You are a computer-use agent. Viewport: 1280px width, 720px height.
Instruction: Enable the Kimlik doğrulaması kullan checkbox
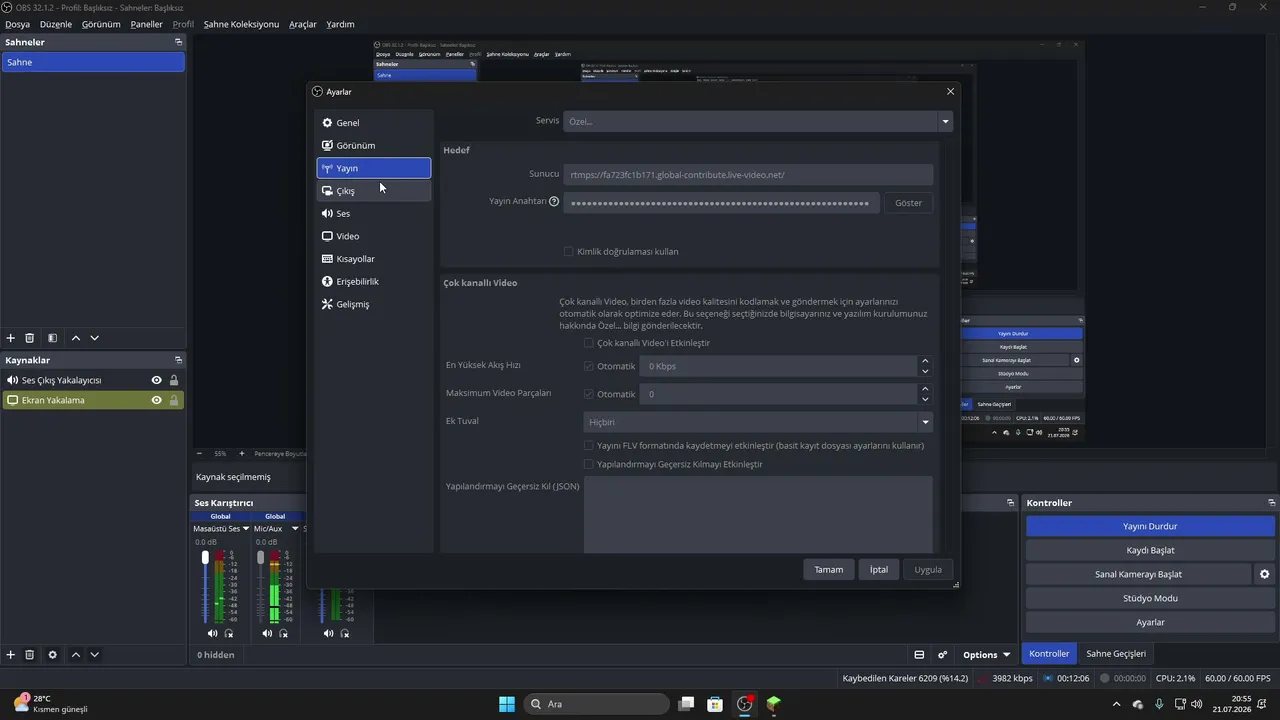568,251
